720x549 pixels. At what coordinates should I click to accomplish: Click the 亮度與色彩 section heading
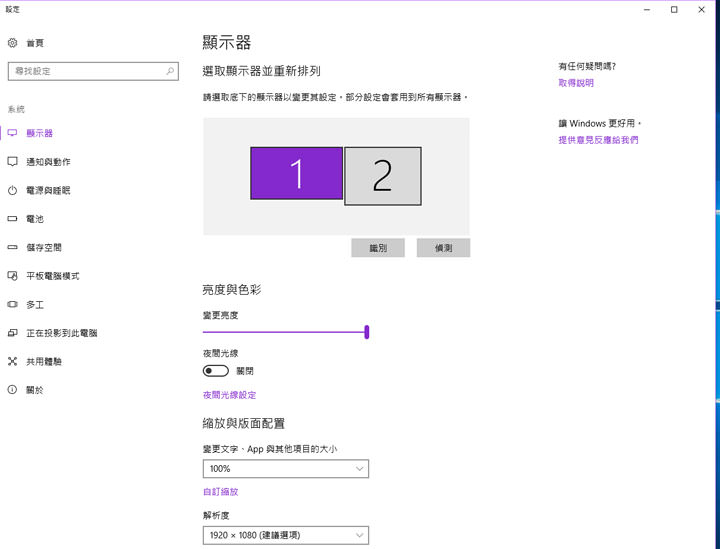click(232, 290)
